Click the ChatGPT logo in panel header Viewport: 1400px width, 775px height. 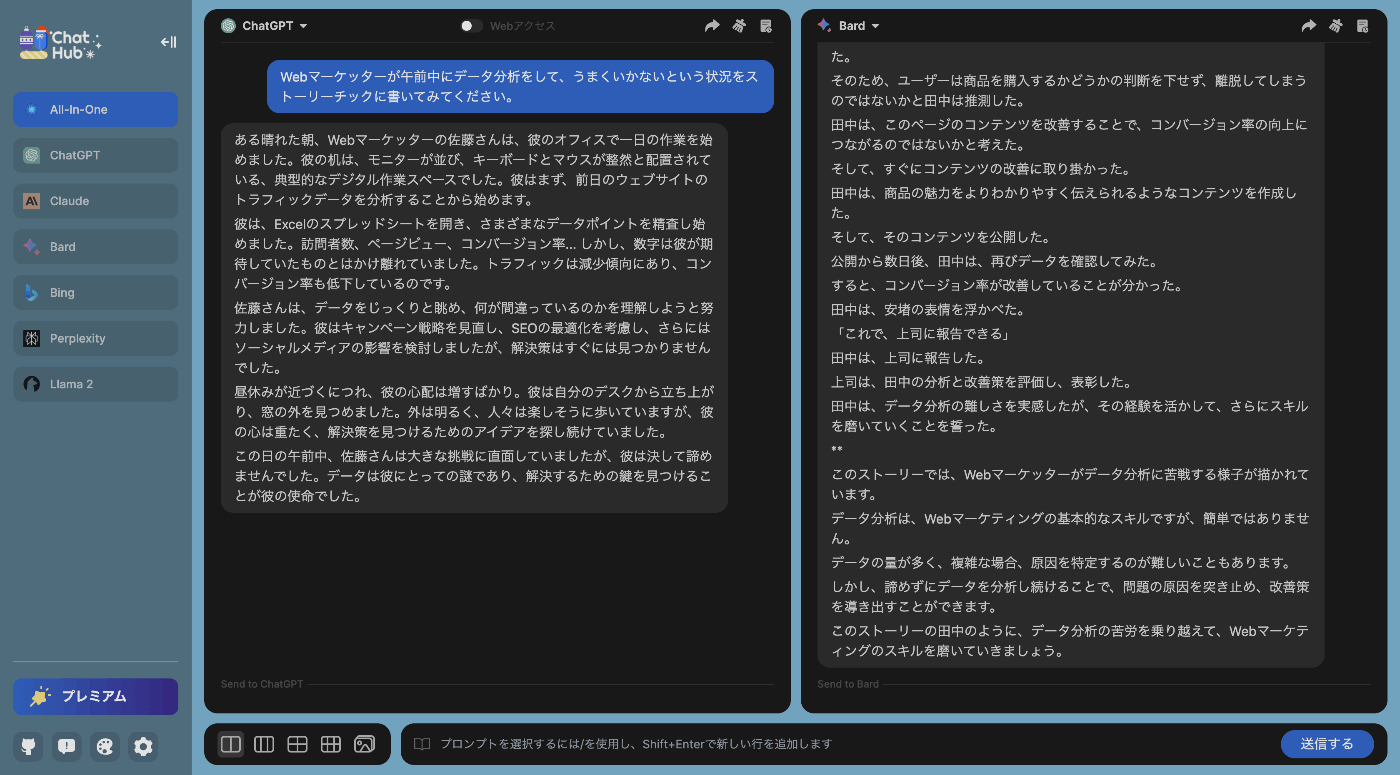pyautogui.click(x=229, y=26)
